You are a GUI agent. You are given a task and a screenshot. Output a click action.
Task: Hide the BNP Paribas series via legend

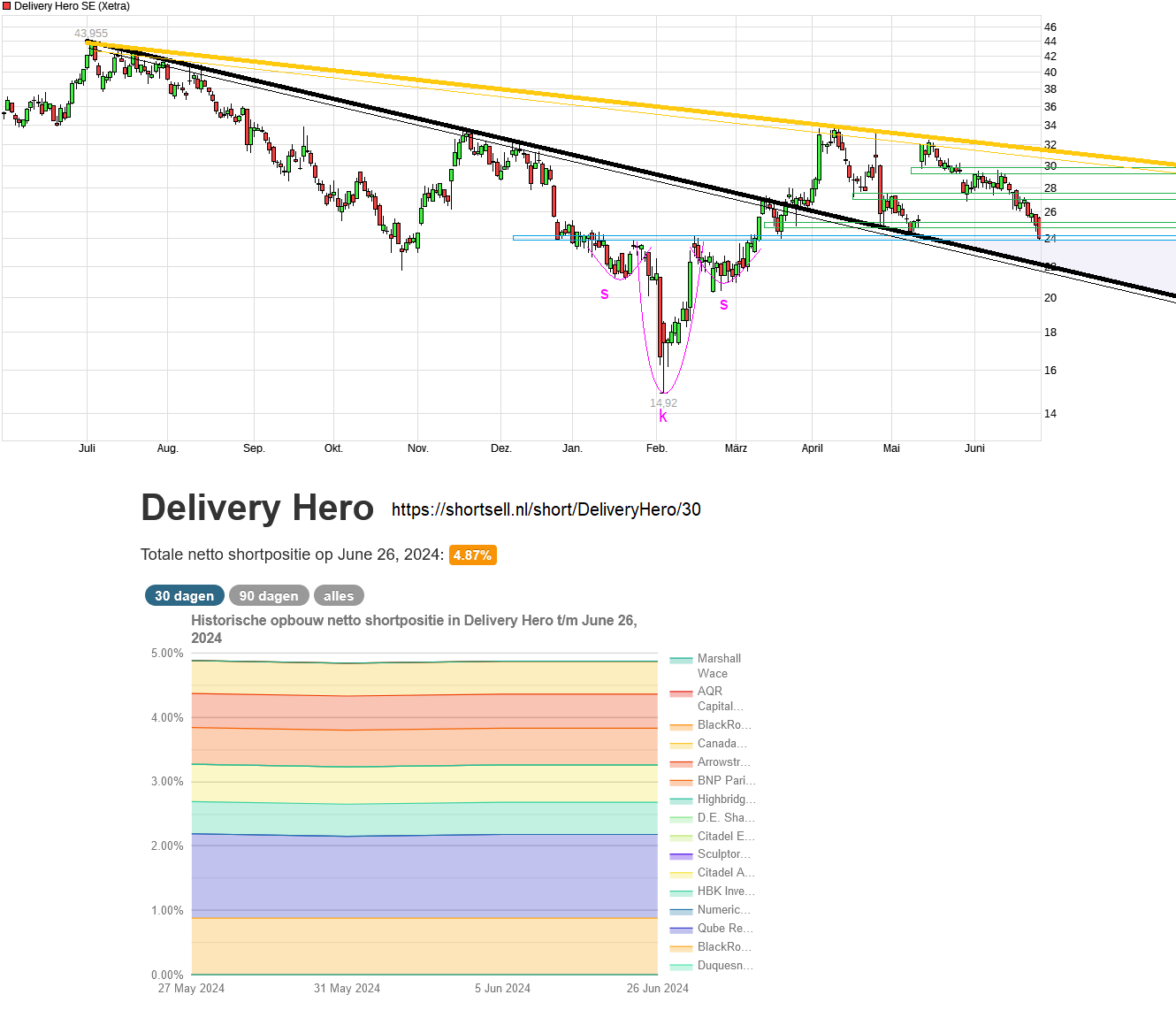[681, 780]
